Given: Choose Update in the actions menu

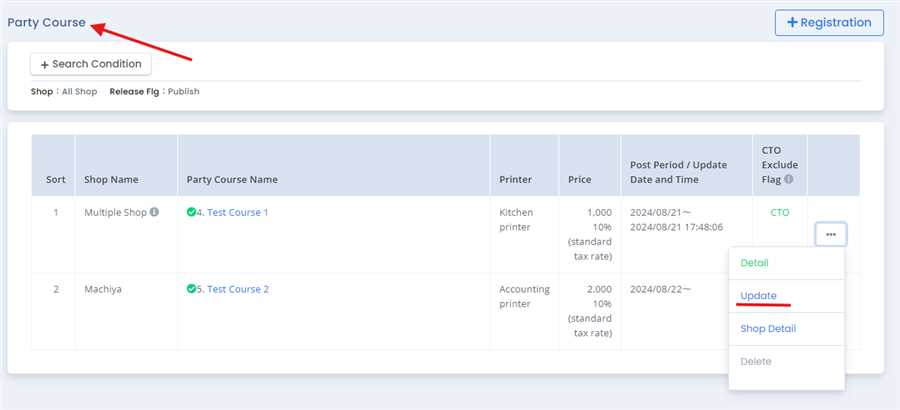Looking at the screenshot, I should 758,295.
